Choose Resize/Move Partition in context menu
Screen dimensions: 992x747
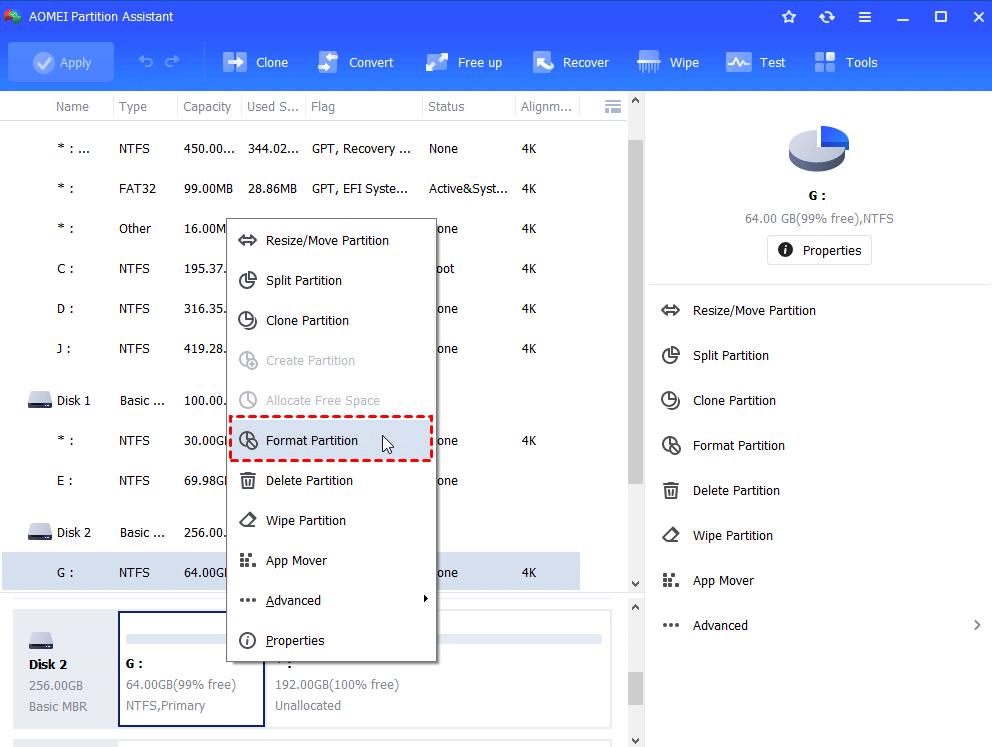[x=332, y=240]
